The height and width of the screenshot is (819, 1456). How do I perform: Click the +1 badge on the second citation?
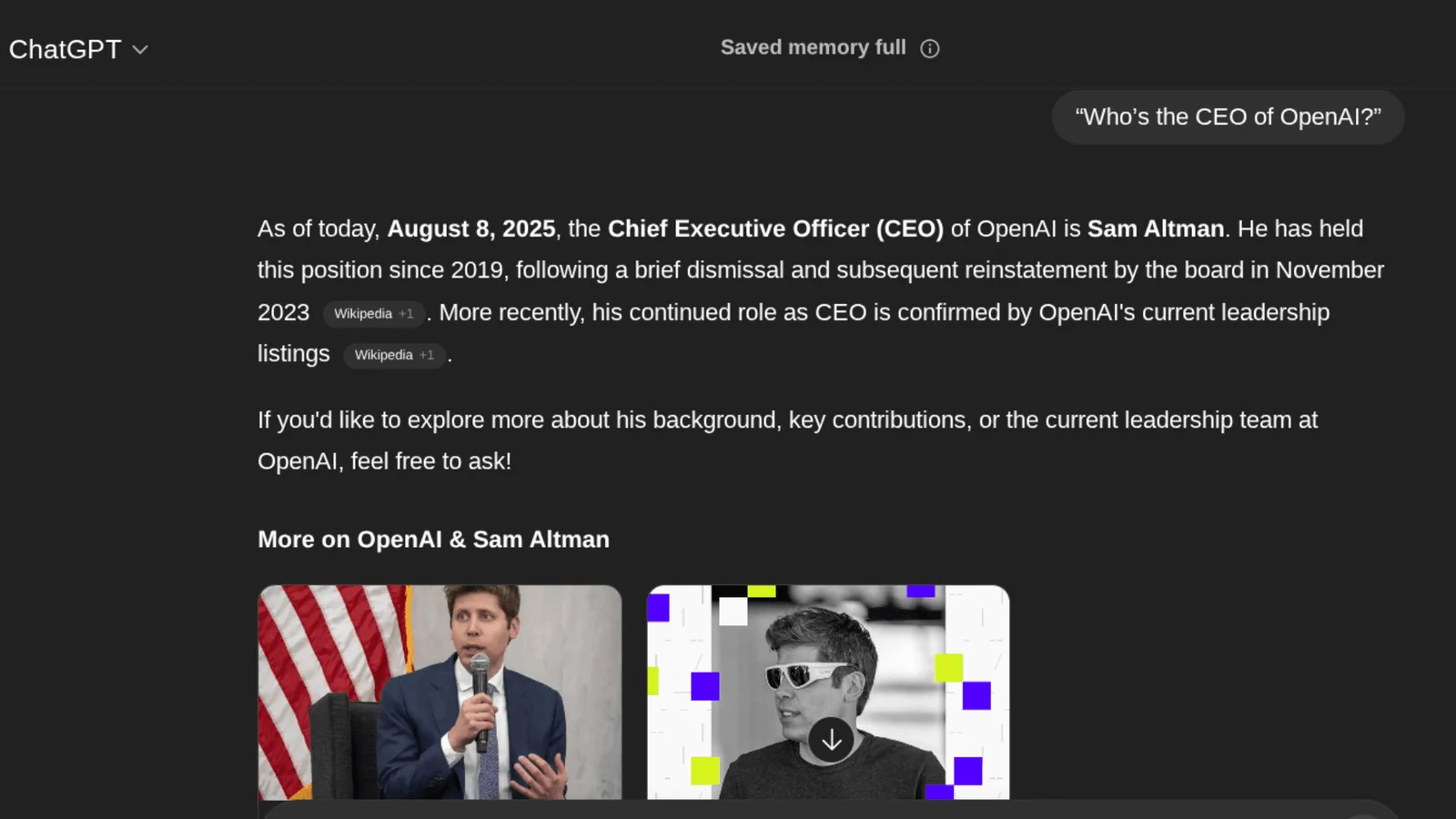pyautogui.click(x=426, y=355)
